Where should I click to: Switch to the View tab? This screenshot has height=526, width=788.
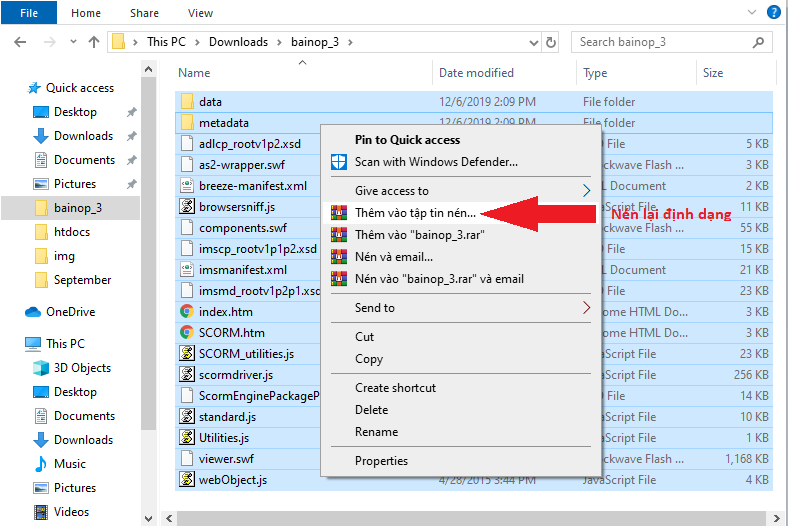[200, 13]
